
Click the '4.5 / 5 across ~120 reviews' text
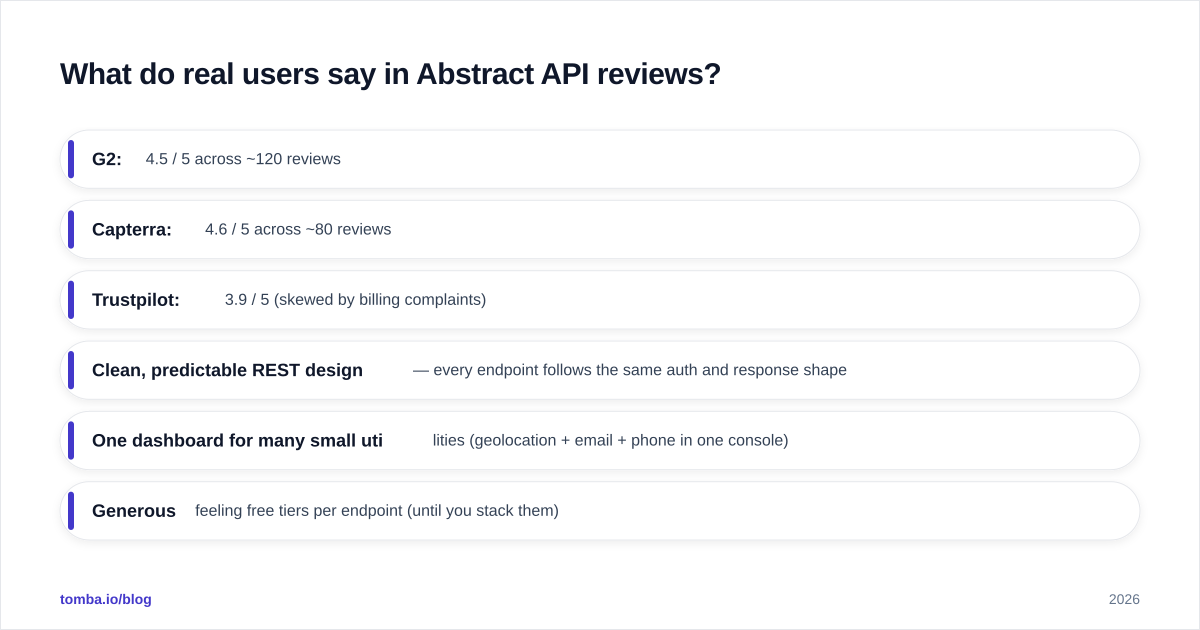[x=243, y=159]
